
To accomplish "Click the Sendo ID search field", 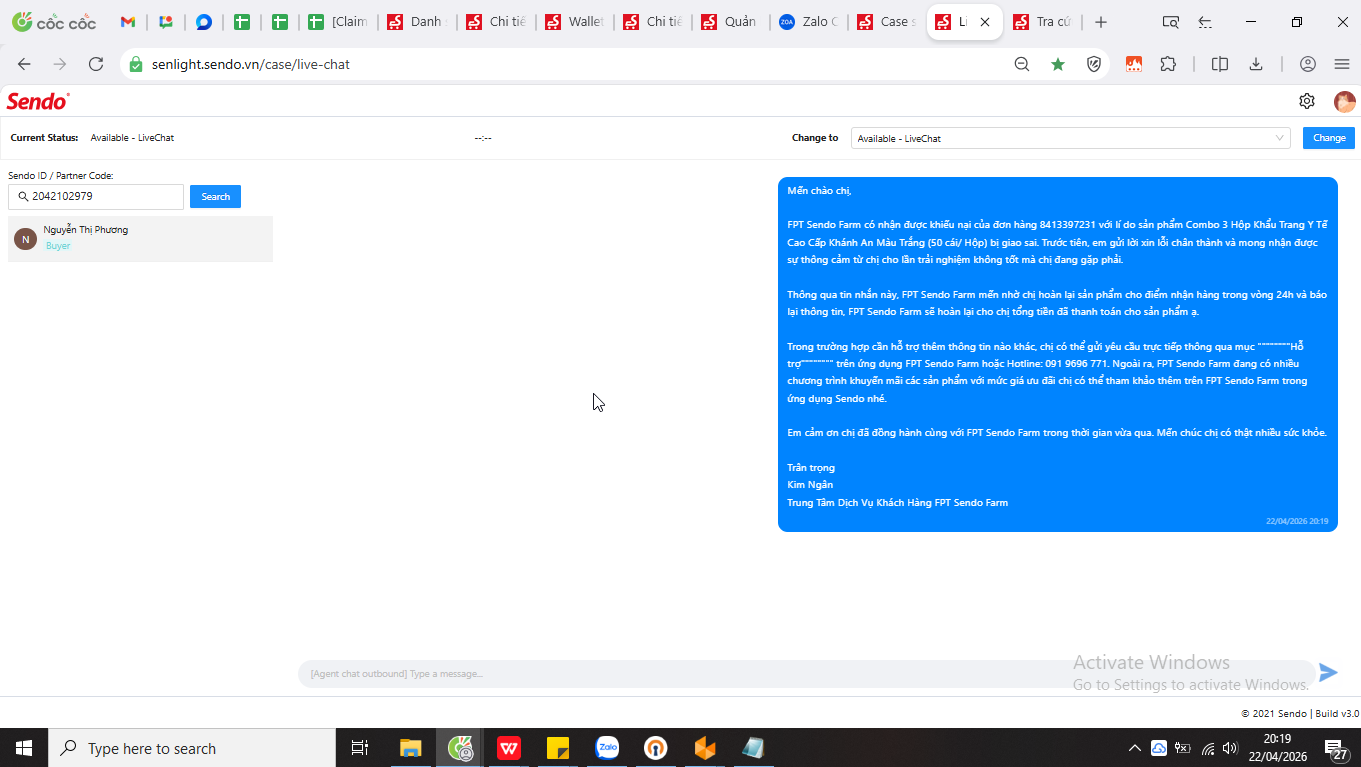I will [96, 197].
